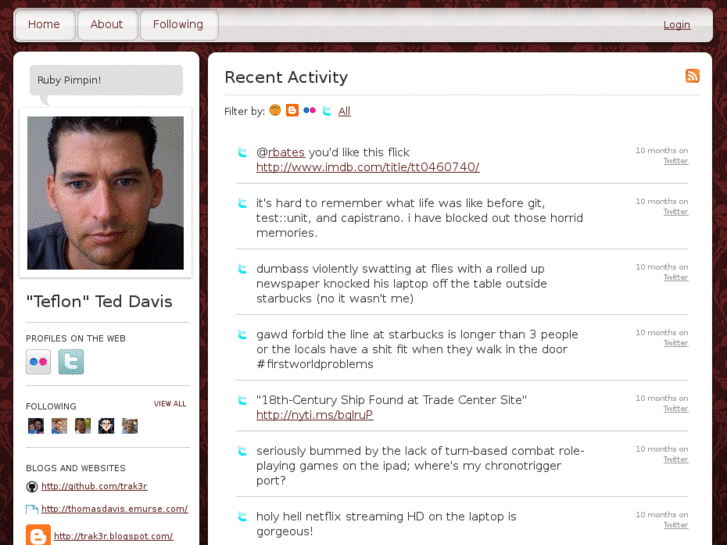
Task: Open the Flickr profile icon under Profiles on the Web
Action: pos(38,362)
